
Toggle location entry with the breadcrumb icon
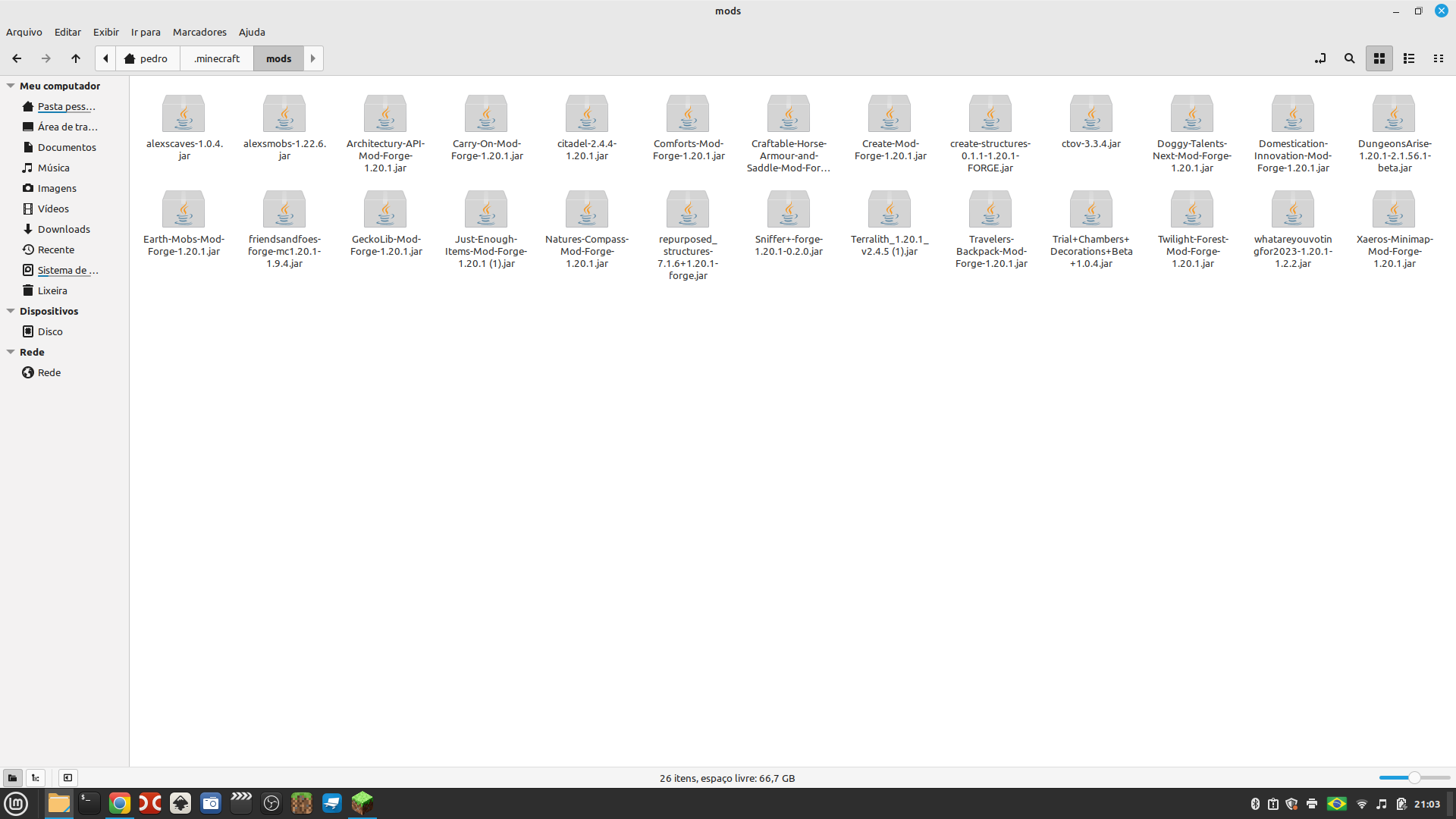[1319, 58]
